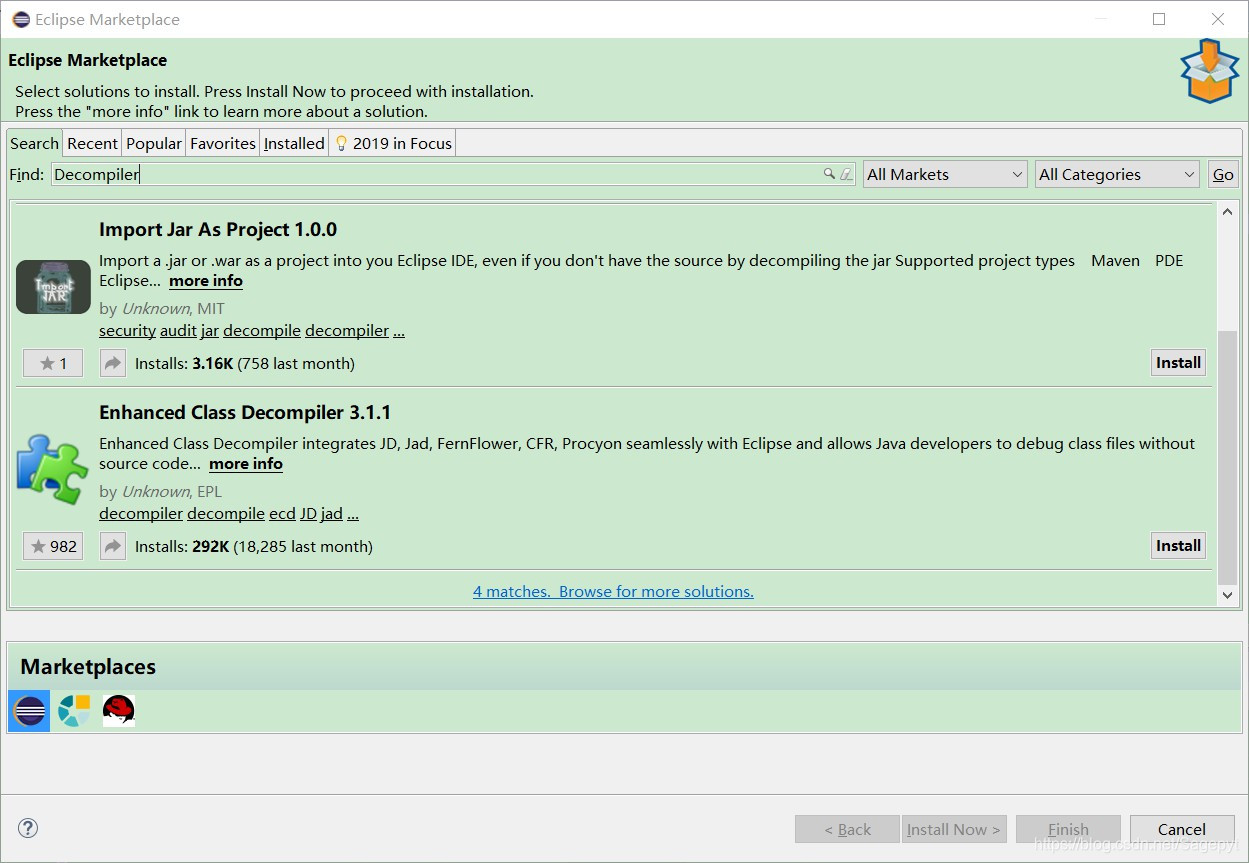Click the jad tag link
Viewport: 1249px width, 863px height.
331,513
